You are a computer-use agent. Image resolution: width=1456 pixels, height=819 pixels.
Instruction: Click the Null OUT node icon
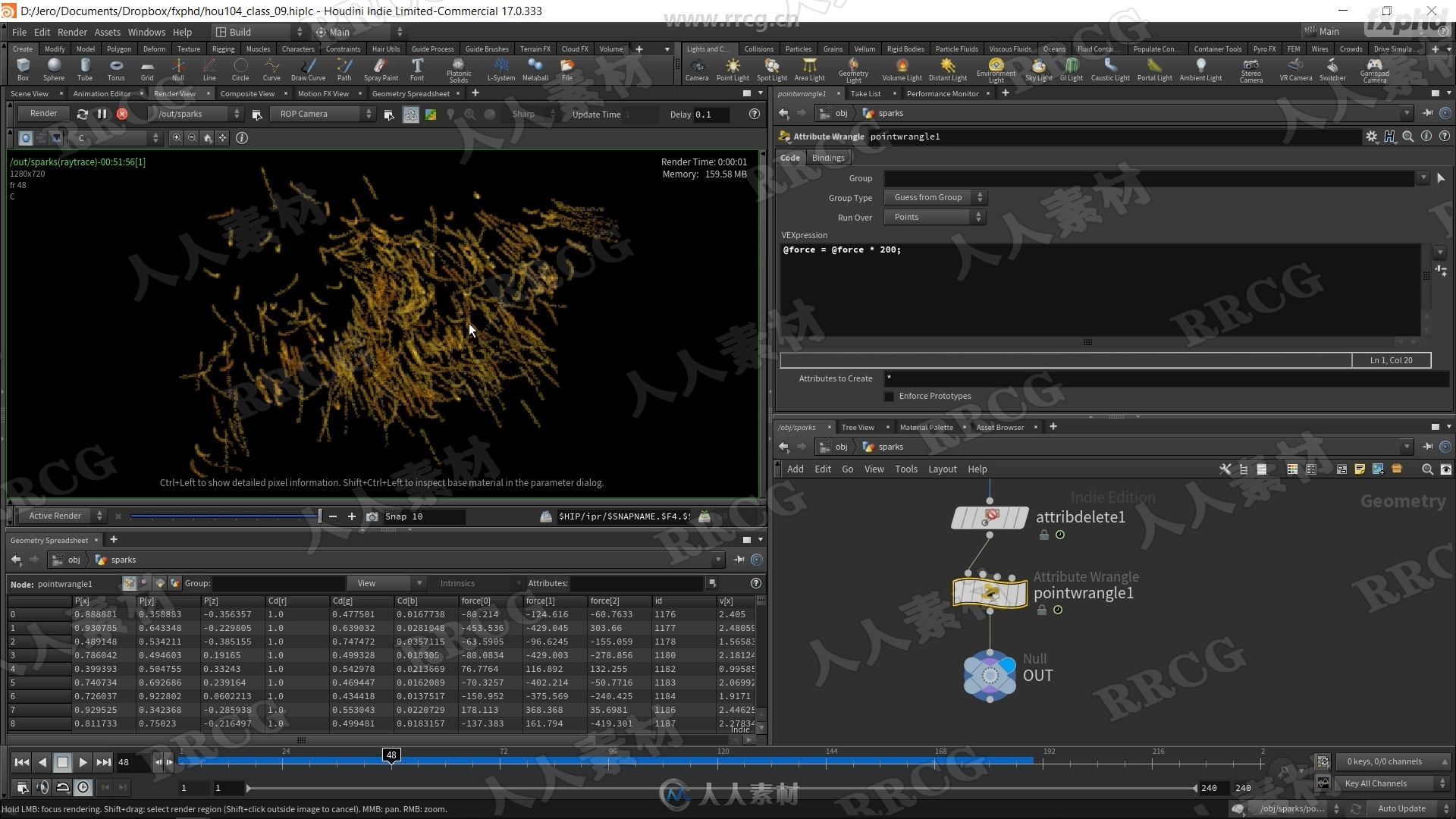(989, 673)
